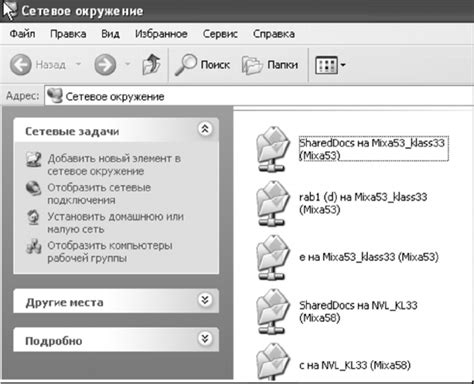This screenshot has height=384, width=474.
Task: Click the e на Mixa53_klass33 (Mixa53) label
Action: [x=369, y=257]
